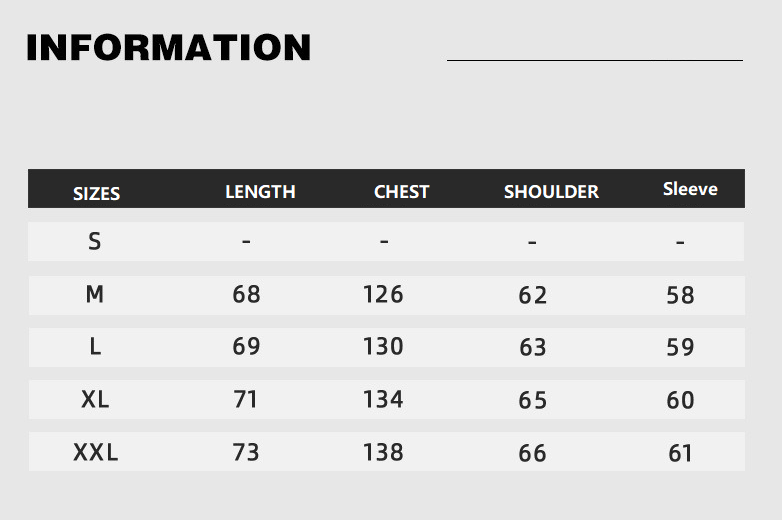The width and height of the screenshot is (782, 520).
Task: Click chest value 134 for size XL
Action: click(383, 399)
